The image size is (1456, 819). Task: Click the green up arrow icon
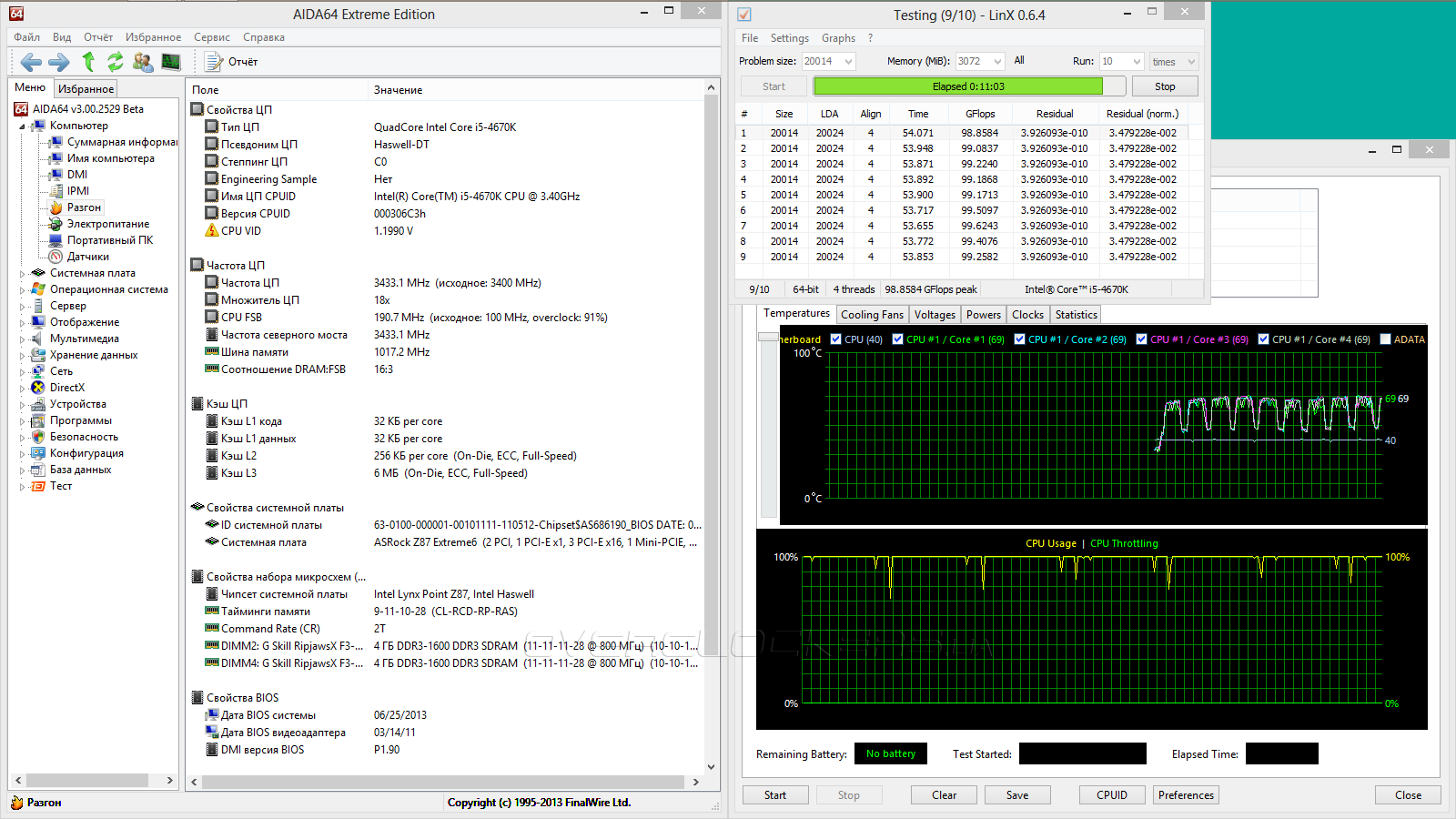click(88, 62)
